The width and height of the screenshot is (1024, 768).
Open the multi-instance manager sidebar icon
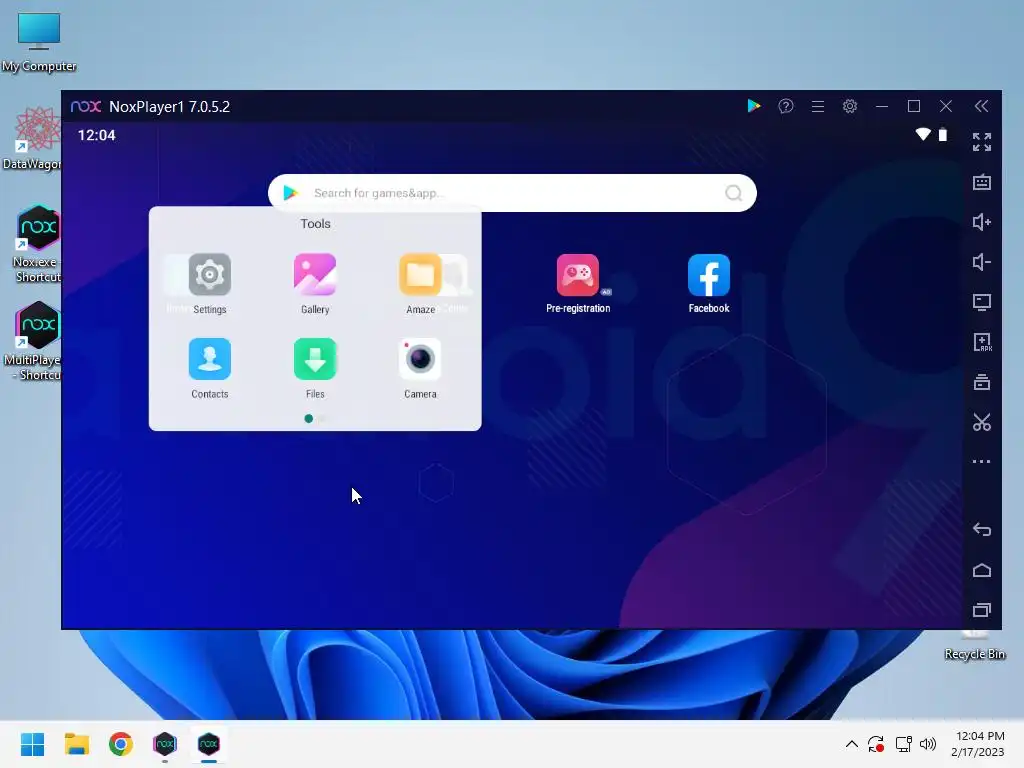[982, 382]
